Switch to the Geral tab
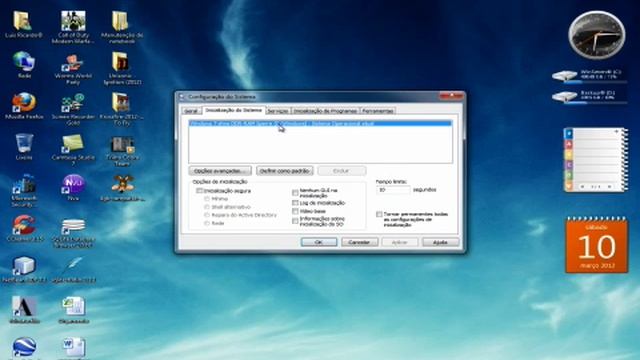Image resolution: width=640 pixels, height=360 pixels. pos(191,111)
